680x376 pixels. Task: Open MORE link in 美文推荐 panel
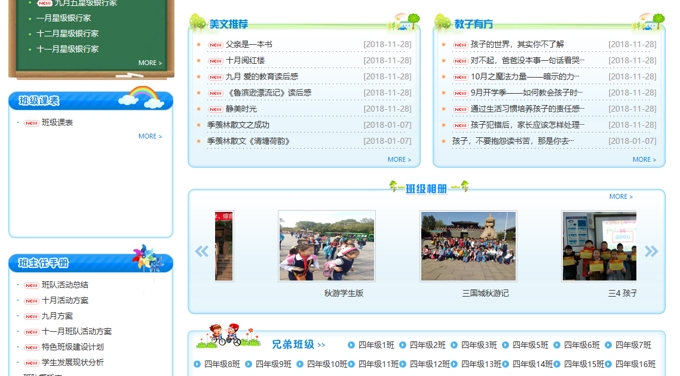[399, 160]
